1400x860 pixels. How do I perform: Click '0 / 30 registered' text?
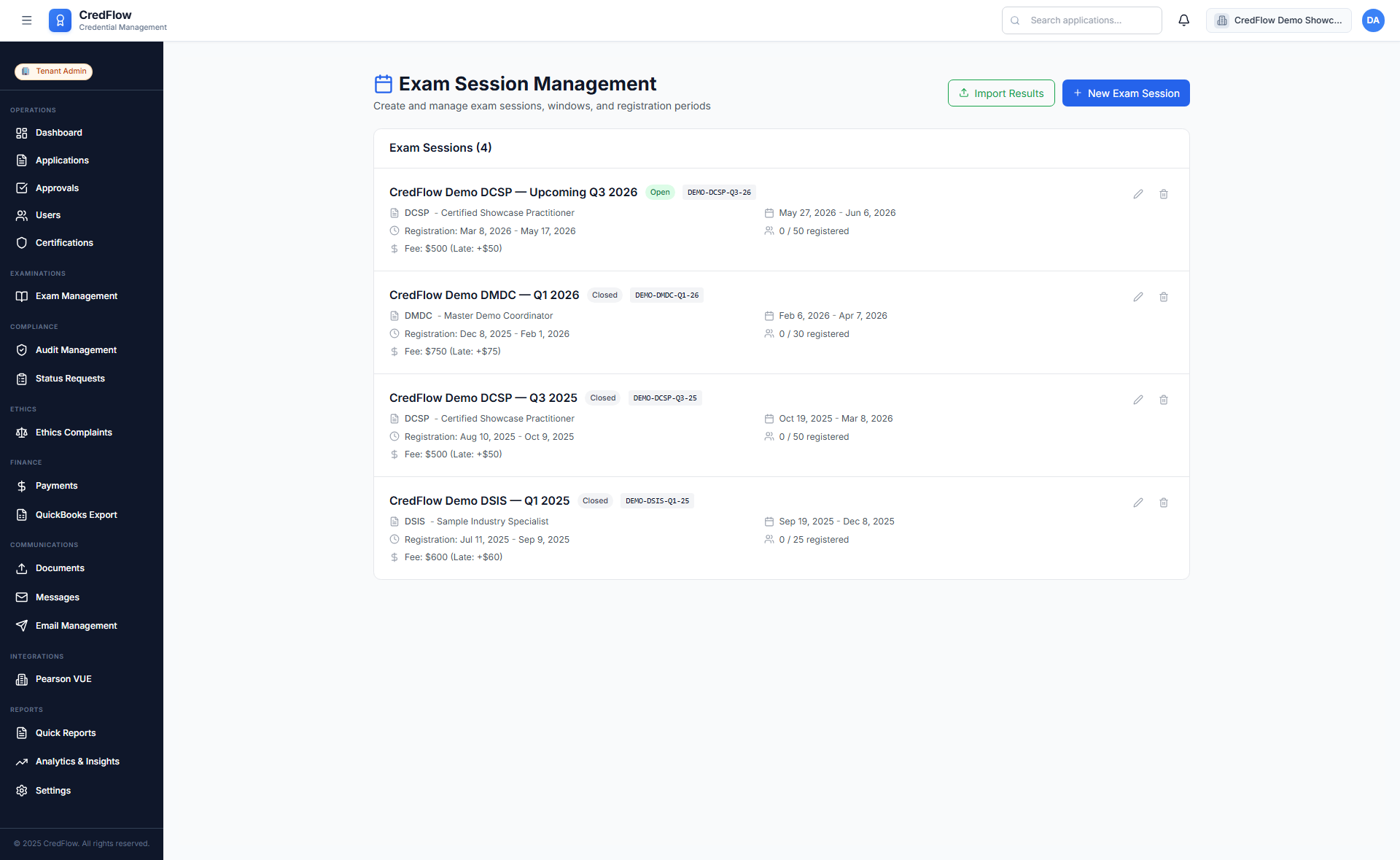(814, 334)
